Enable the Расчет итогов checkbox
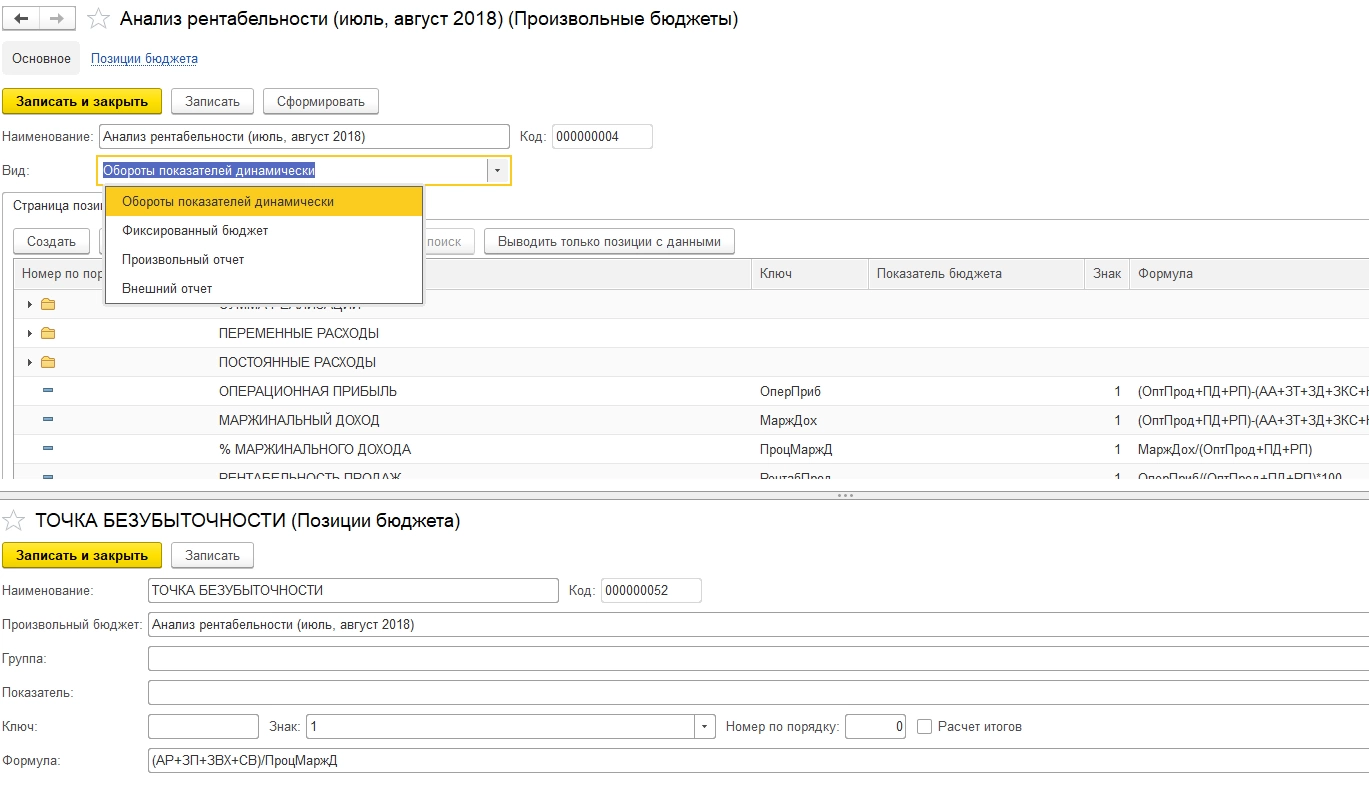Image resolution: width=1369 pixels, height=803 pixels. coord(925,727)
